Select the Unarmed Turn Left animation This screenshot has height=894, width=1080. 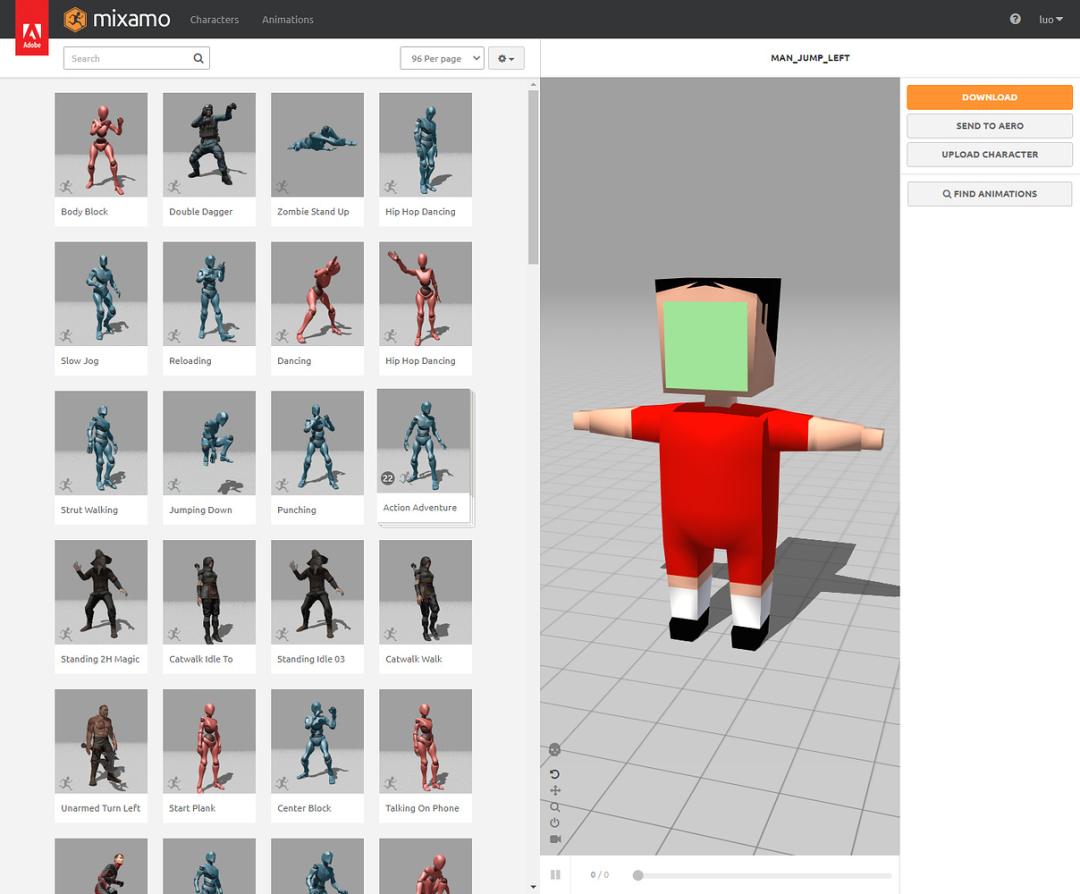(101, 756)
